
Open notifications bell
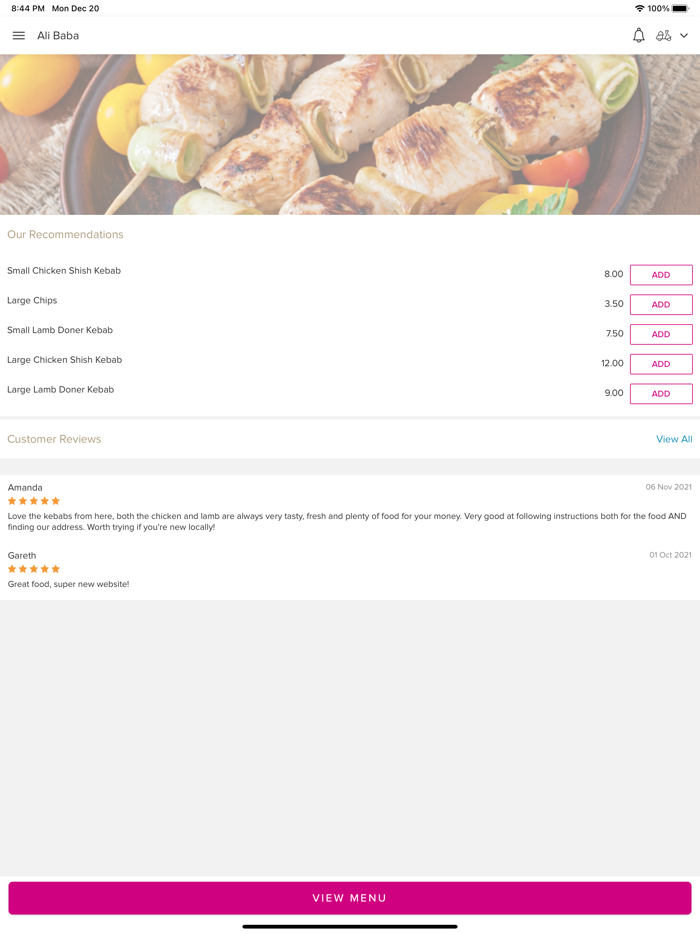638,36
